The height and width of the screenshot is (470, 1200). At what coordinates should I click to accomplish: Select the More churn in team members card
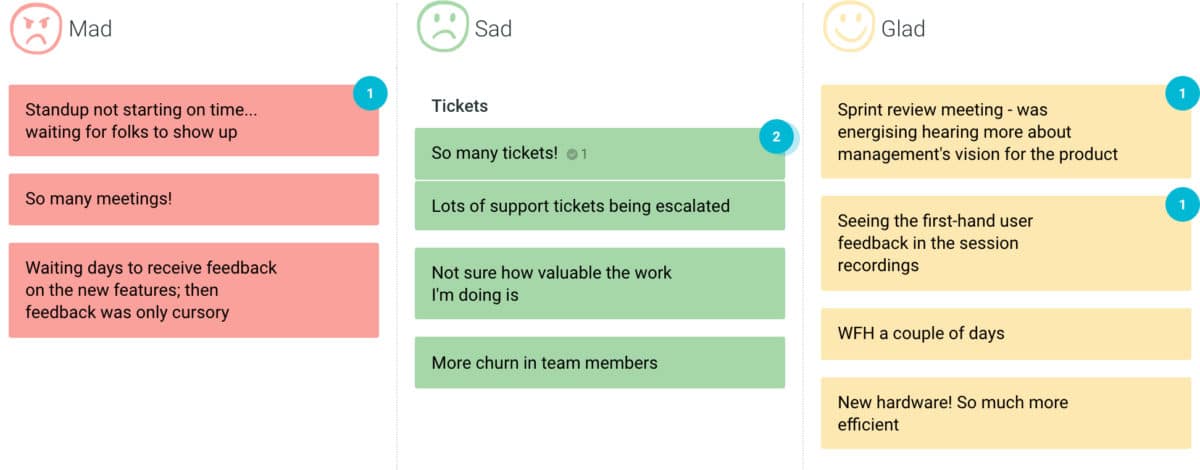coord(599,362)
